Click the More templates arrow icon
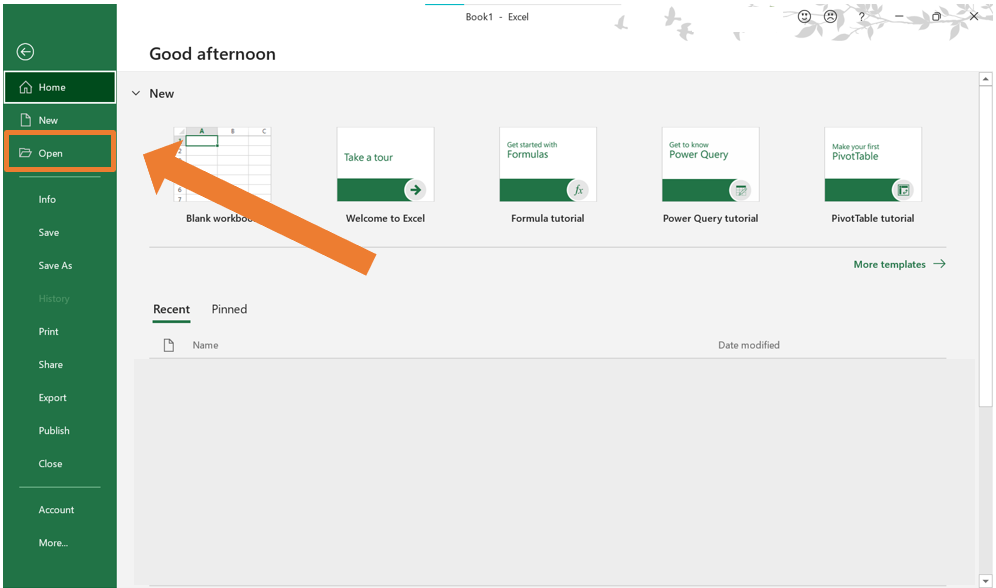996x588 pixels. 939,264
